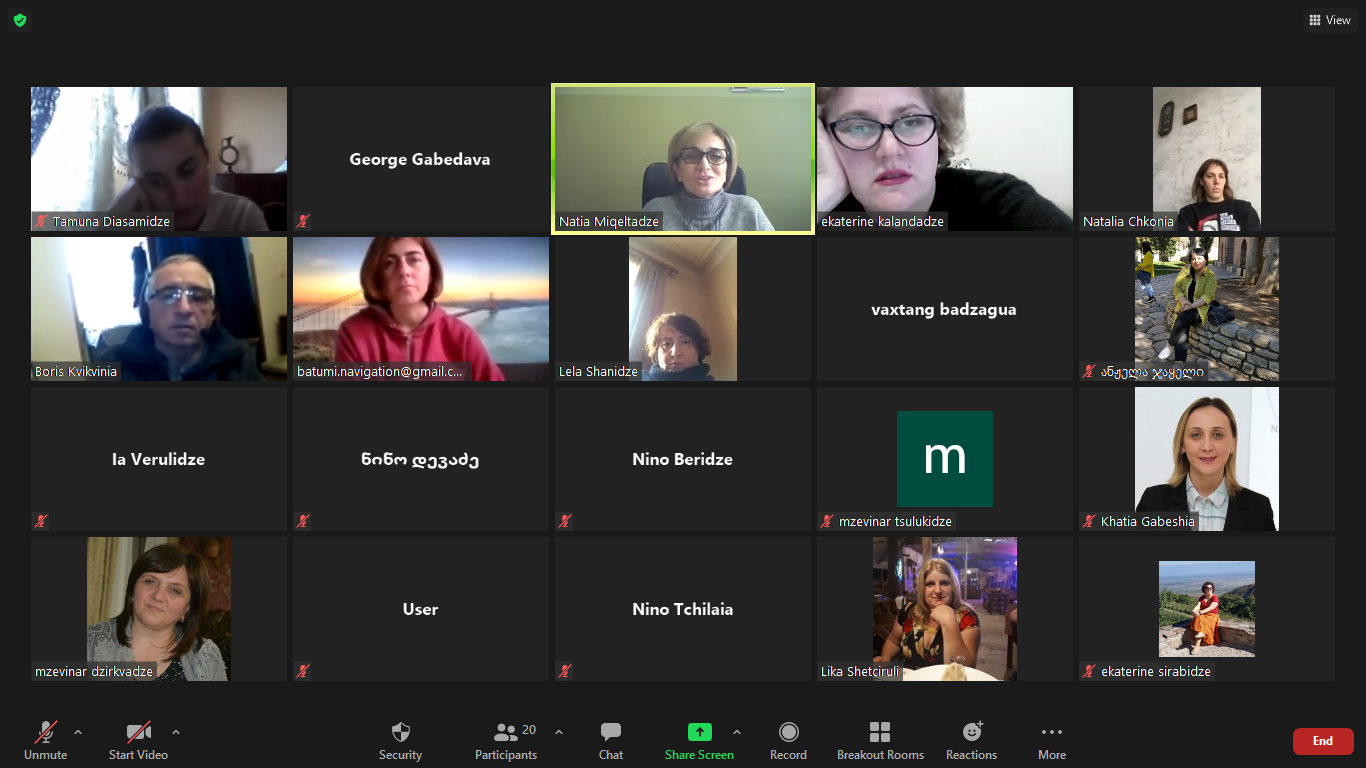Open the Reactions menu
This screenshot has width=1366, height=768.
coord(971,741)
